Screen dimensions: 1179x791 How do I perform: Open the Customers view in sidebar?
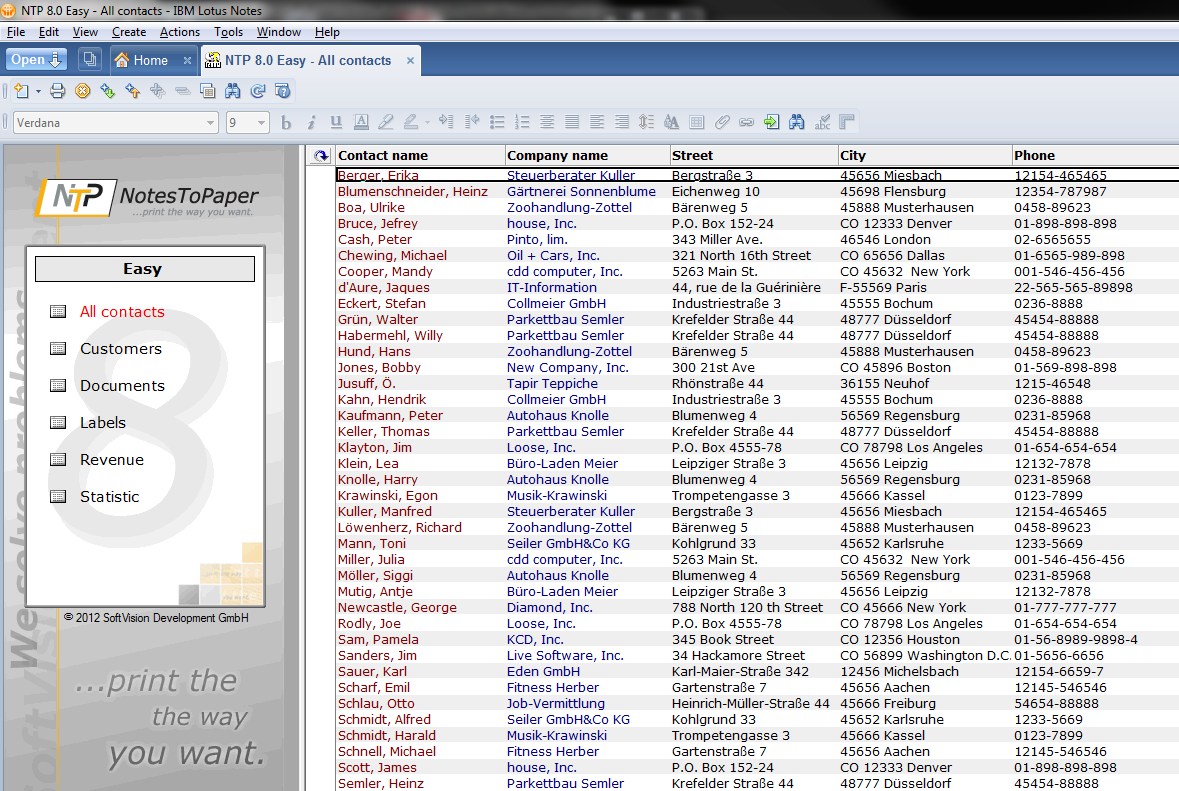tap(120, 349)
